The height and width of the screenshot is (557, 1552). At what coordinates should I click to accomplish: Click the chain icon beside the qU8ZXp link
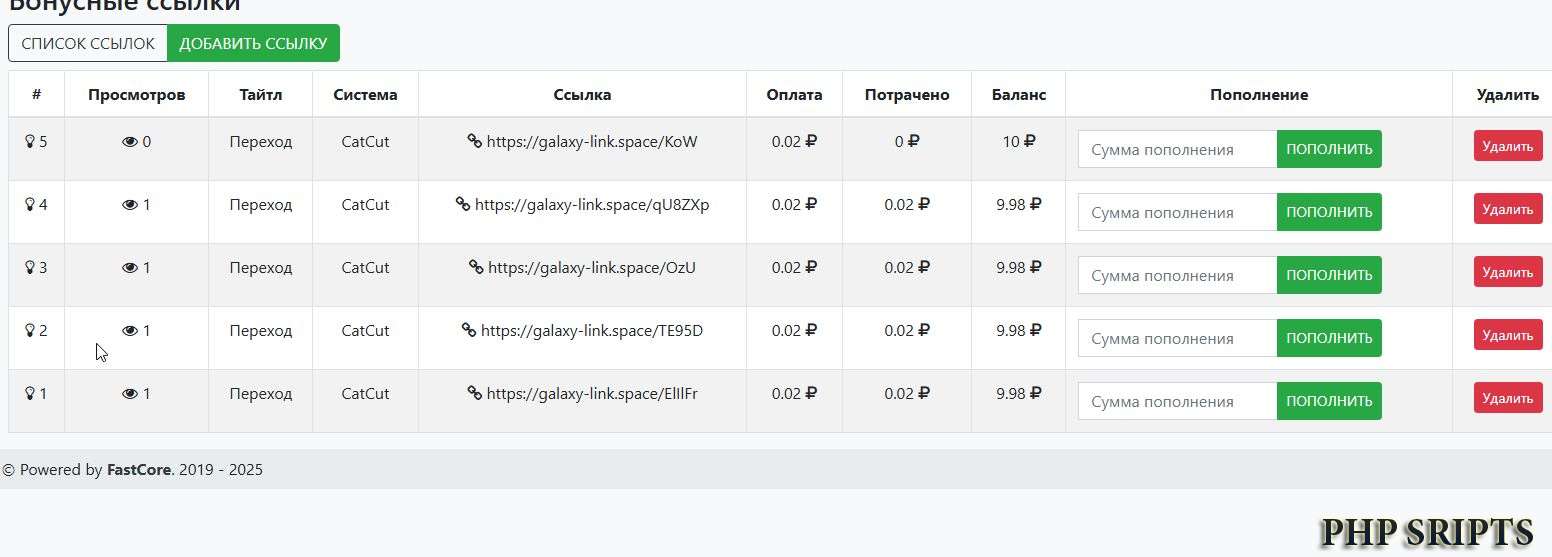point(463,205)
